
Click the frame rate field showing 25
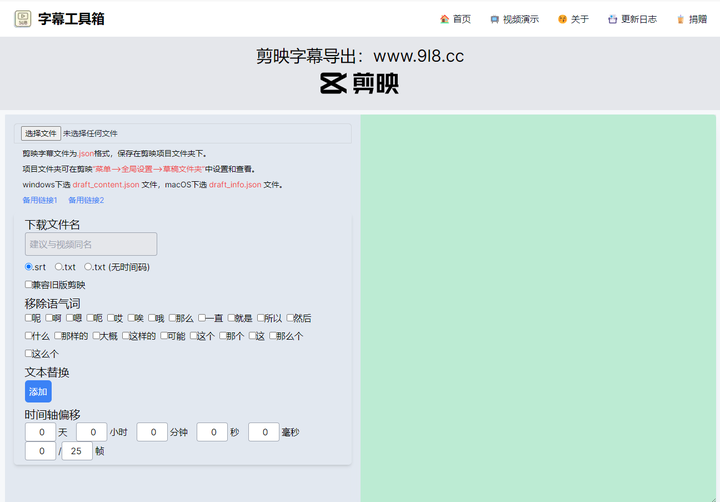click(x=77, y=451)
